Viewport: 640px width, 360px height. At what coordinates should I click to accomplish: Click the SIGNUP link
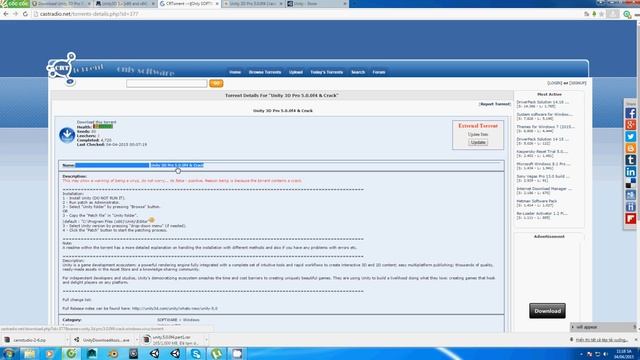578,83
